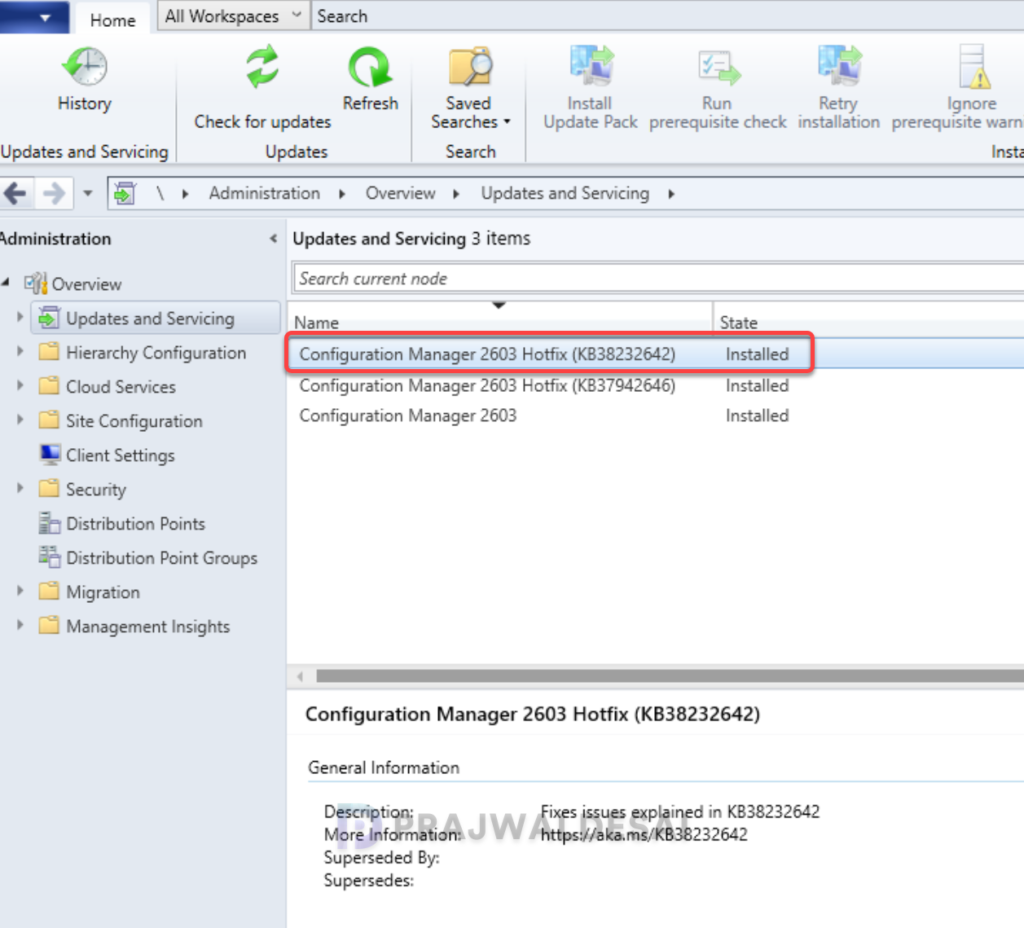This screenshot has height=928, width=1024.
Task: Click the Migration folder icon
Action: tap(49, 591)
